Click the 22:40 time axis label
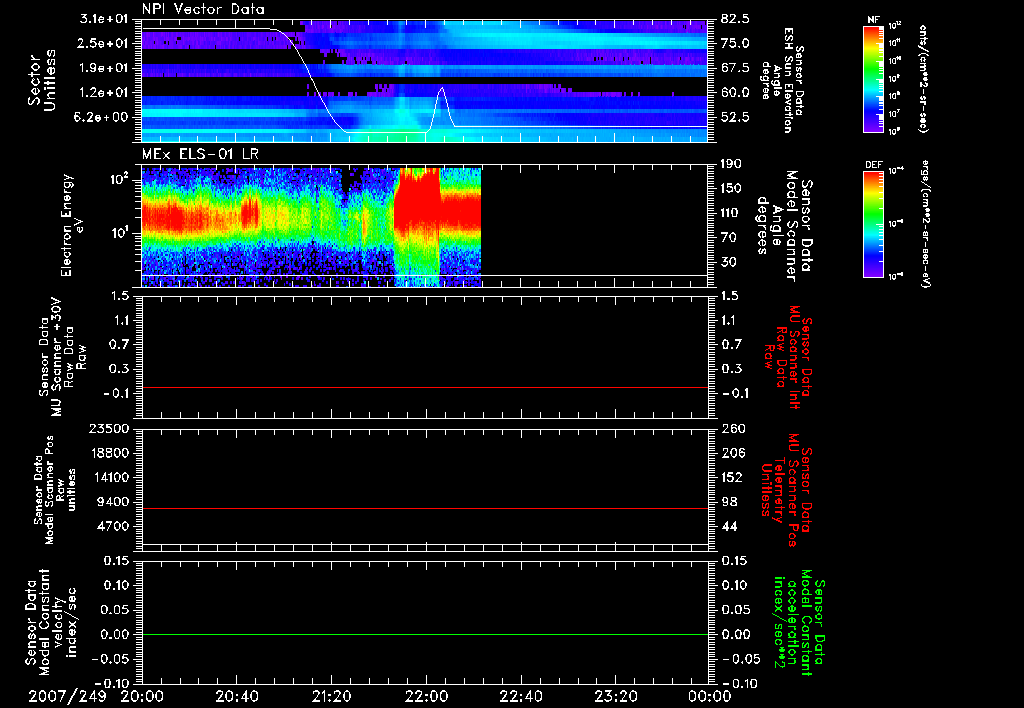The height and width of the screenshot is (708, 1024). [520, 696]
